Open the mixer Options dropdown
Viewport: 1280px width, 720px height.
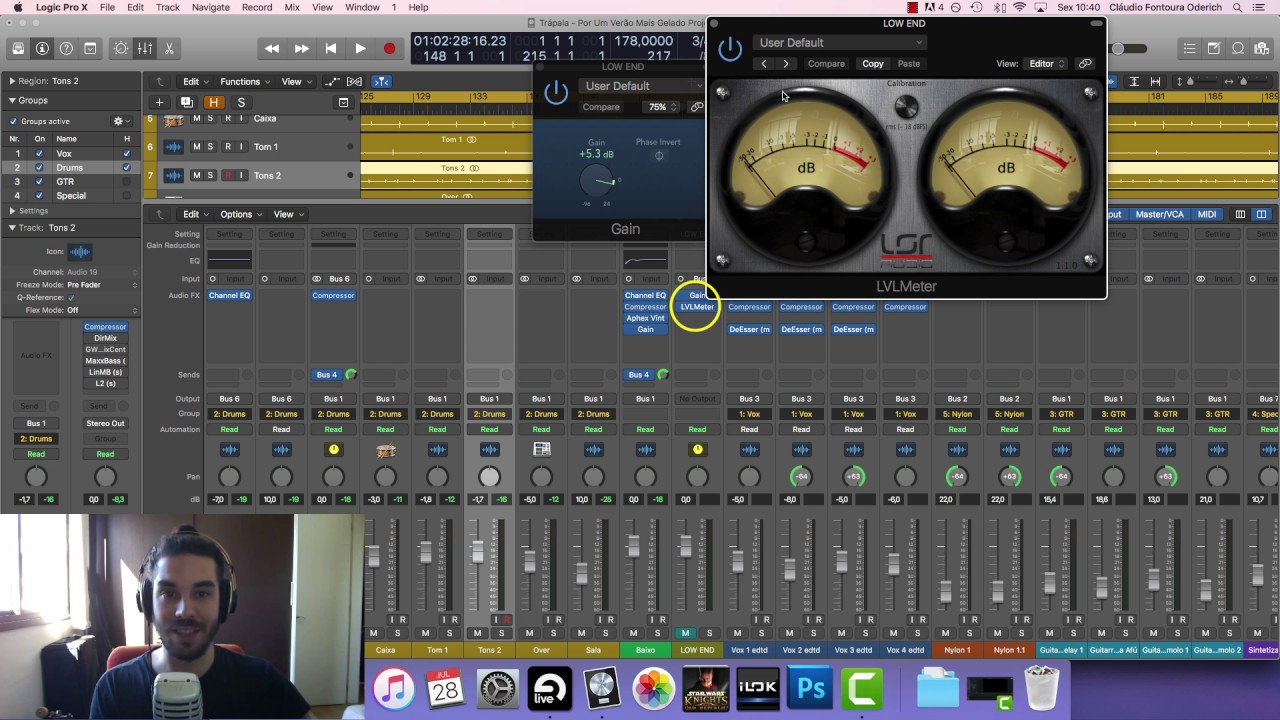tap(241, 214)
